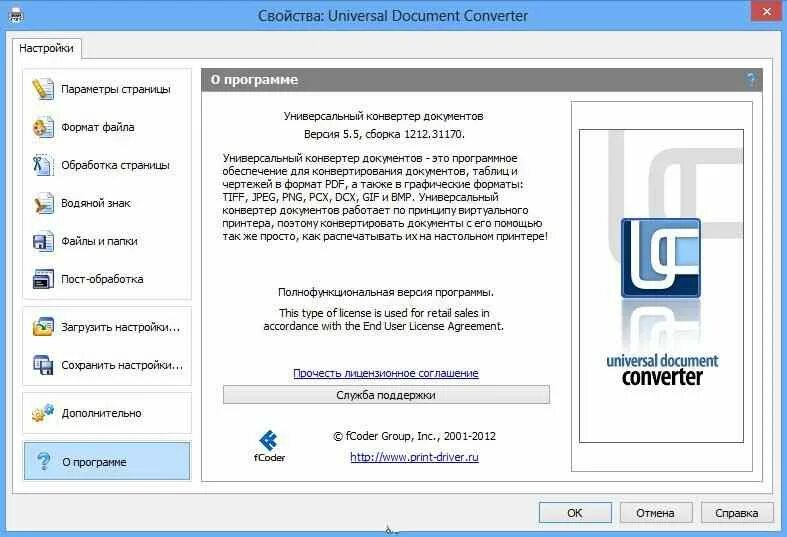Open Дополнительно section
This screenshot has width=787, height=537.
pyautogui.click(x=106, y=413)
